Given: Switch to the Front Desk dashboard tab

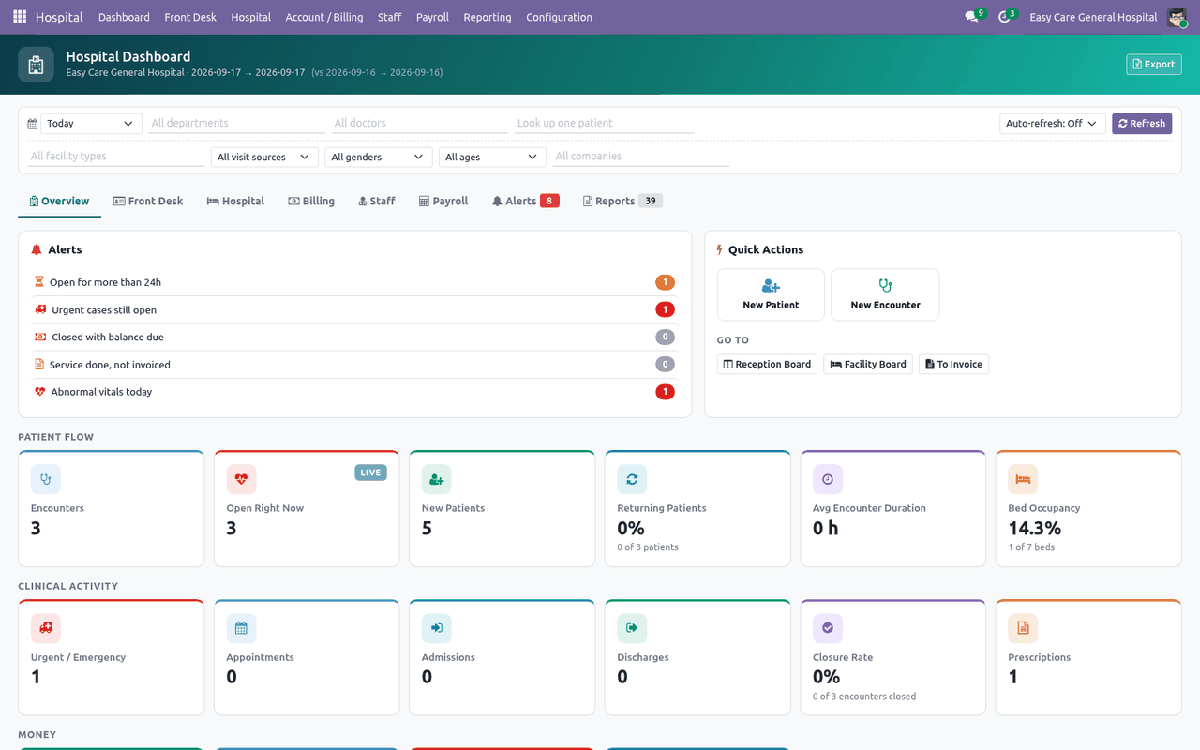Looking at the screenshot, I should coord(148,201).
